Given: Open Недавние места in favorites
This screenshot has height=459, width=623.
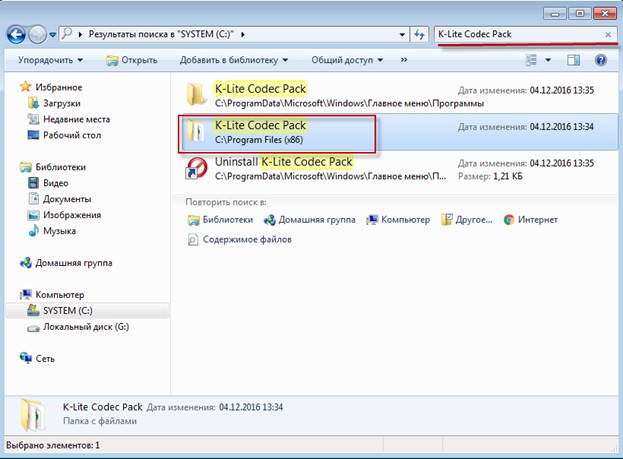Looking at the screenshot, I should click(x=76, y=119).
